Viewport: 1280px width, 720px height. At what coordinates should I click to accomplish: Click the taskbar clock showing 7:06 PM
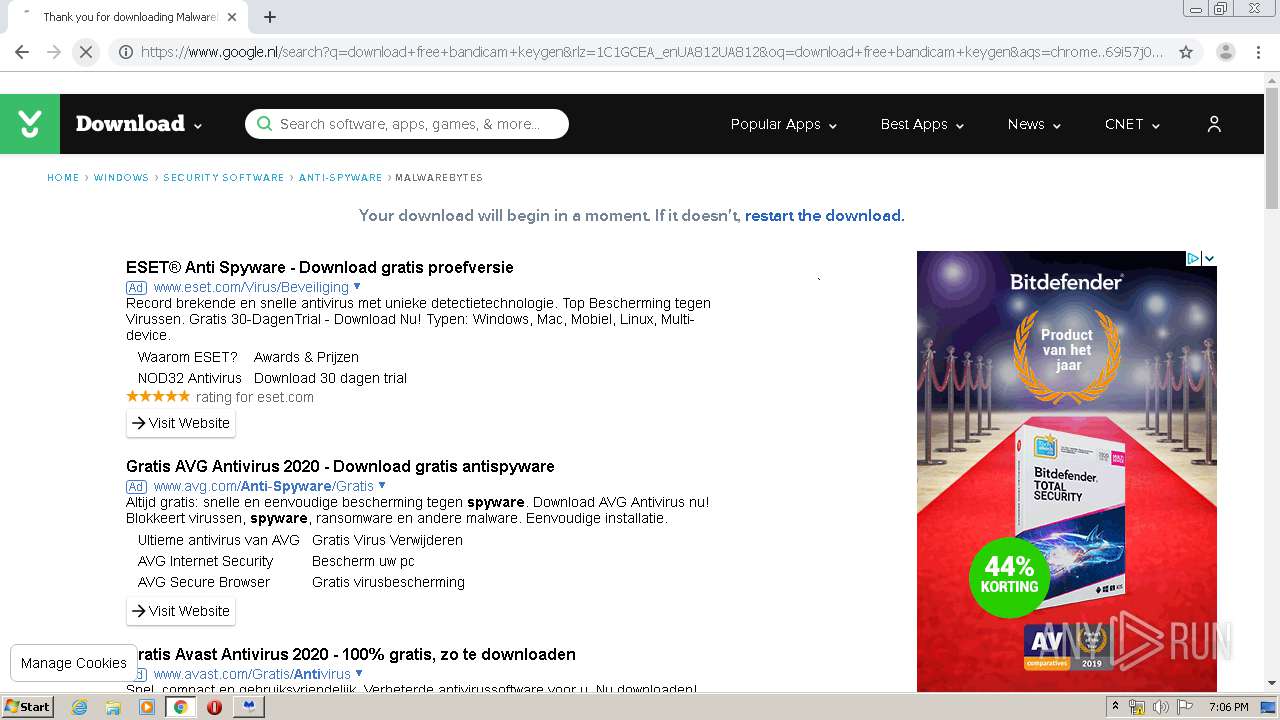click(1228, 707)
